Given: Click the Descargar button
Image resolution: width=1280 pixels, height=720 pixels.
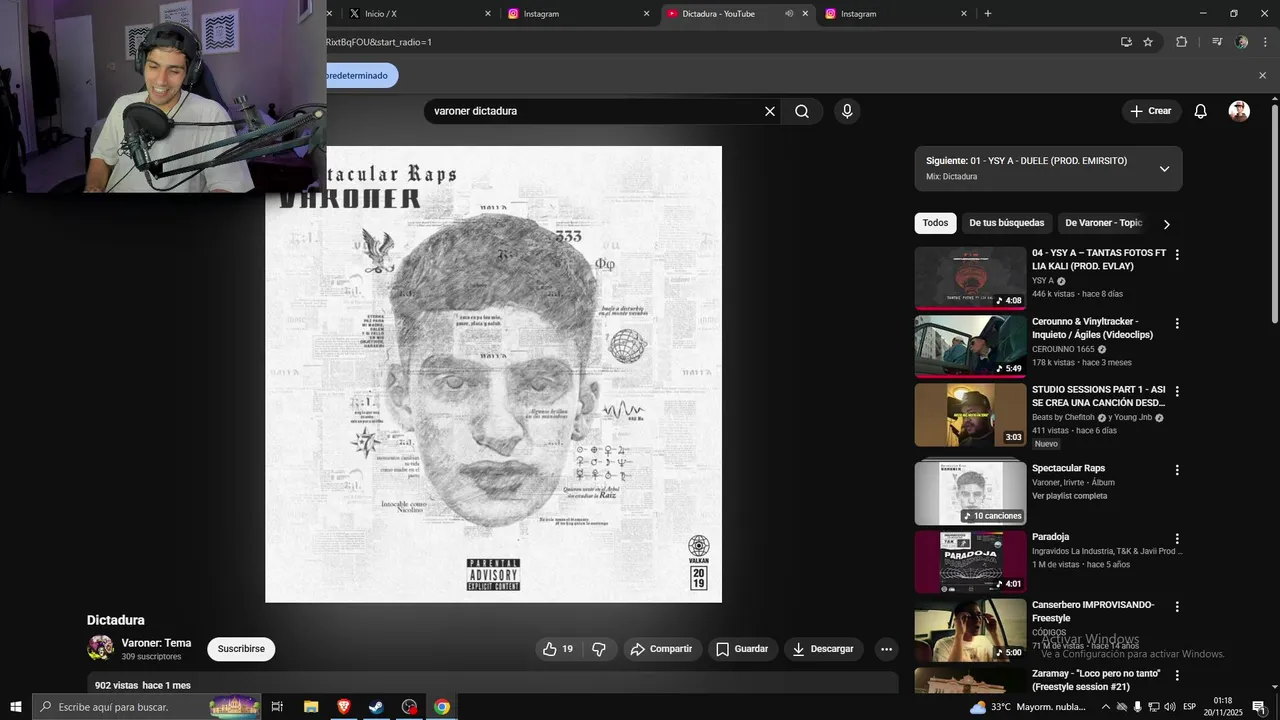Looking at the screenshot, I should pyautogui.click(x=824, y=649).
